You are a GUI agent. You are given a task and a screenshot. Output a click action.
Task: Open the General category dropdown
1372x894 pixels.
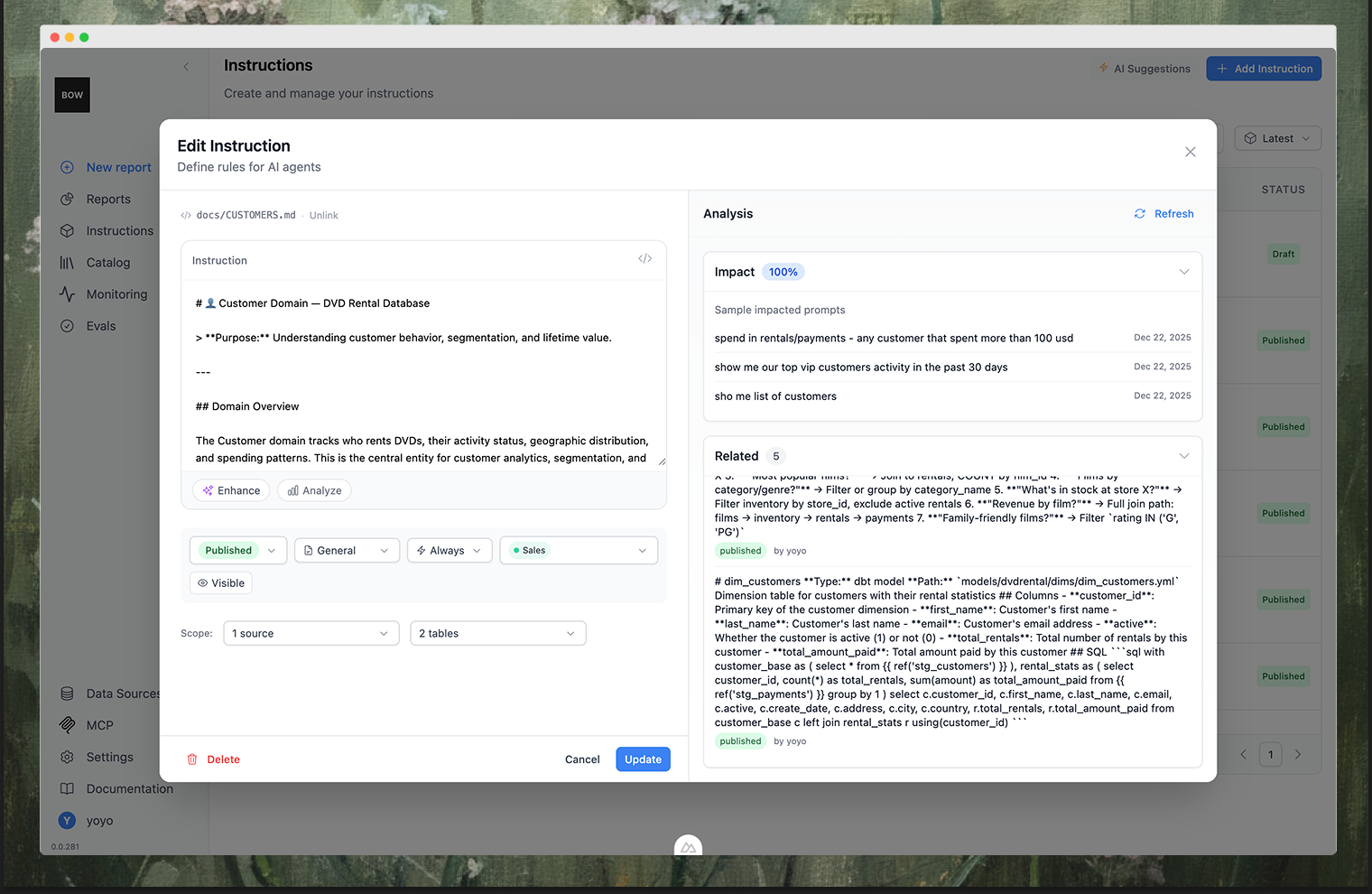coord(347,550)
